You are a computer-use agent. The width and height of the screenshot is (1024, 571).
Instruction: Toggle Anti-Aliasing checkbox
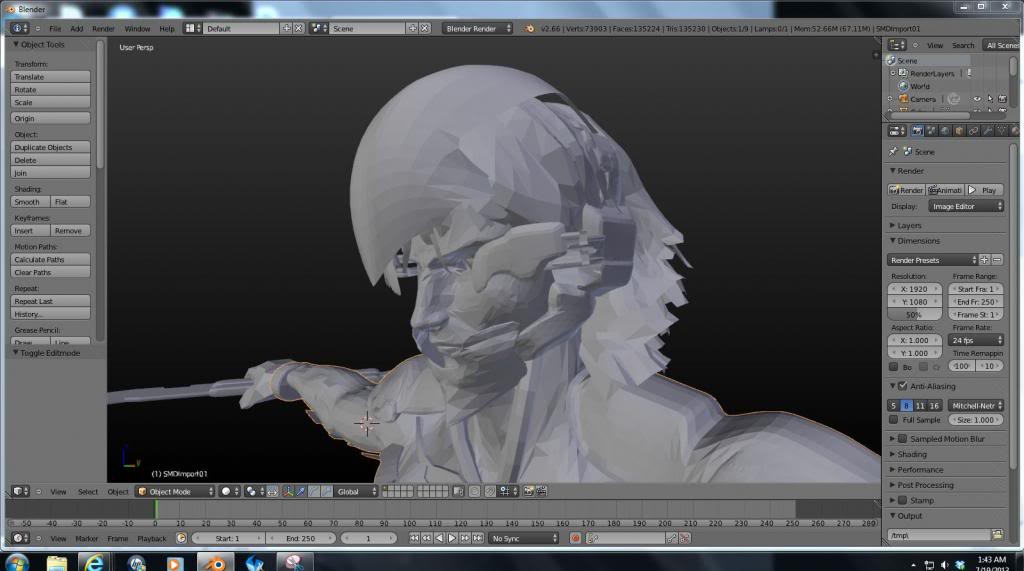click(x=903, y=386)
